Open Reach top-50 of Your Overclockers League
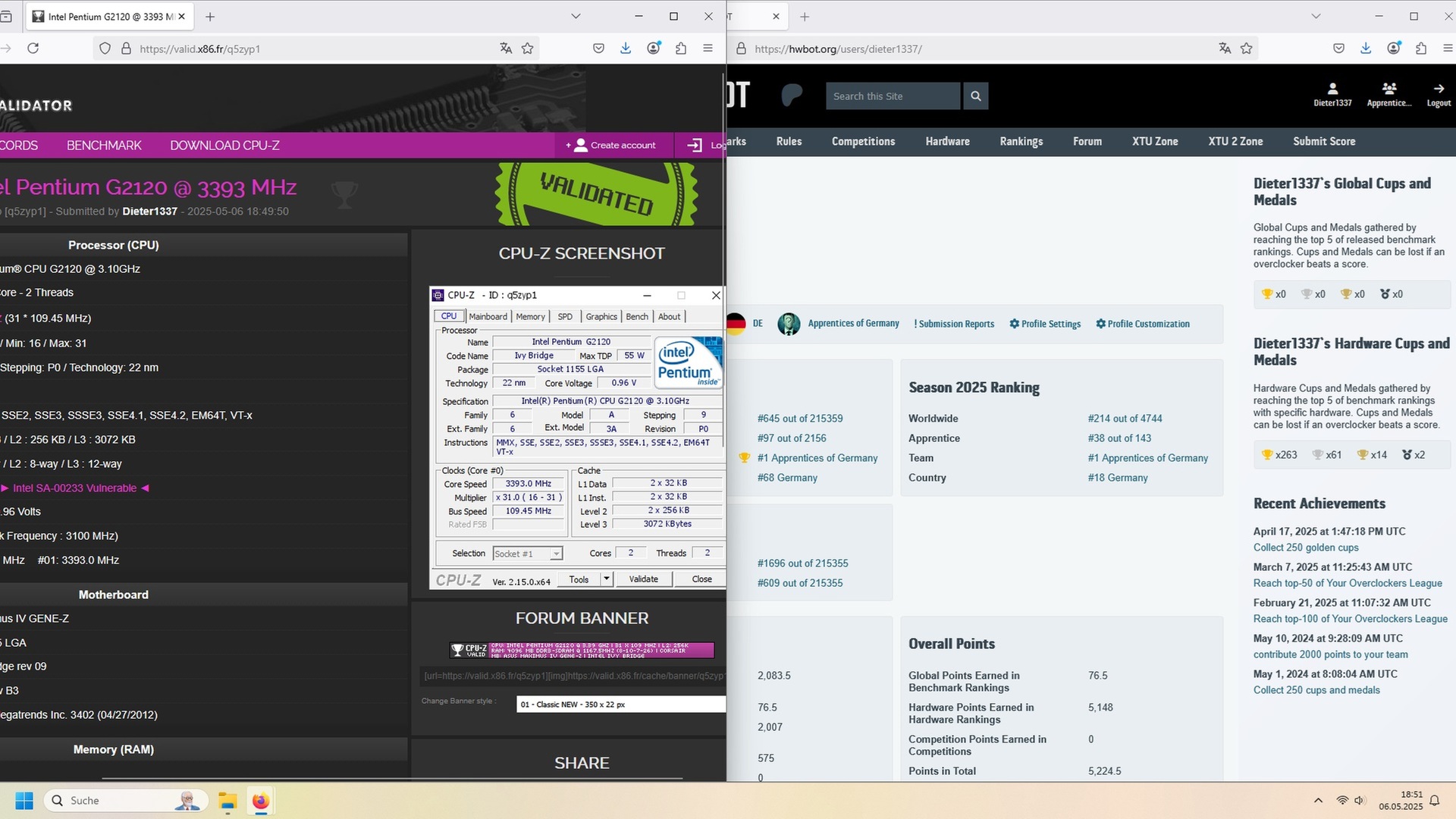1456x819 pixels. (1348, 583)
